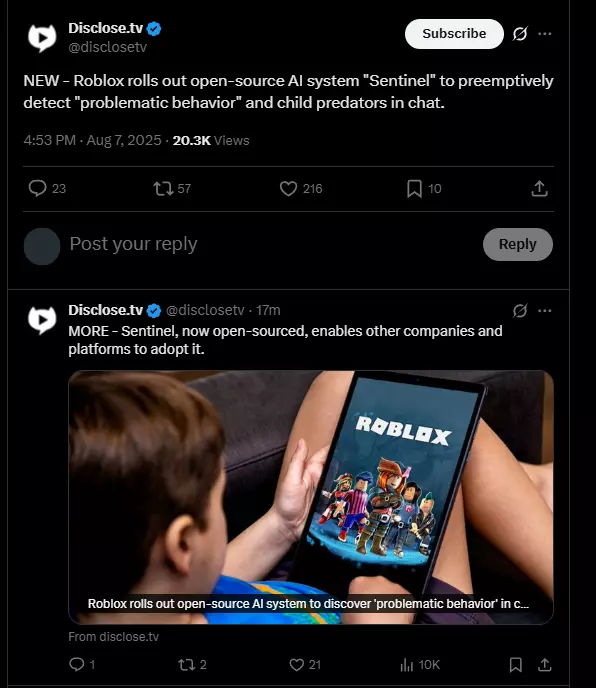Viewport: 596px width, 688px height.
Task: Repost the reply with 2 reposts
Action: (x=187, y=665)
